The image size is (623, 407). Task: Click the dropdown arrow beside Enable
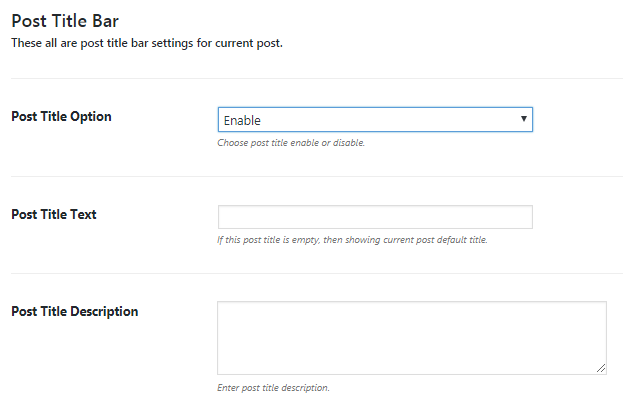tap(524, 120)
